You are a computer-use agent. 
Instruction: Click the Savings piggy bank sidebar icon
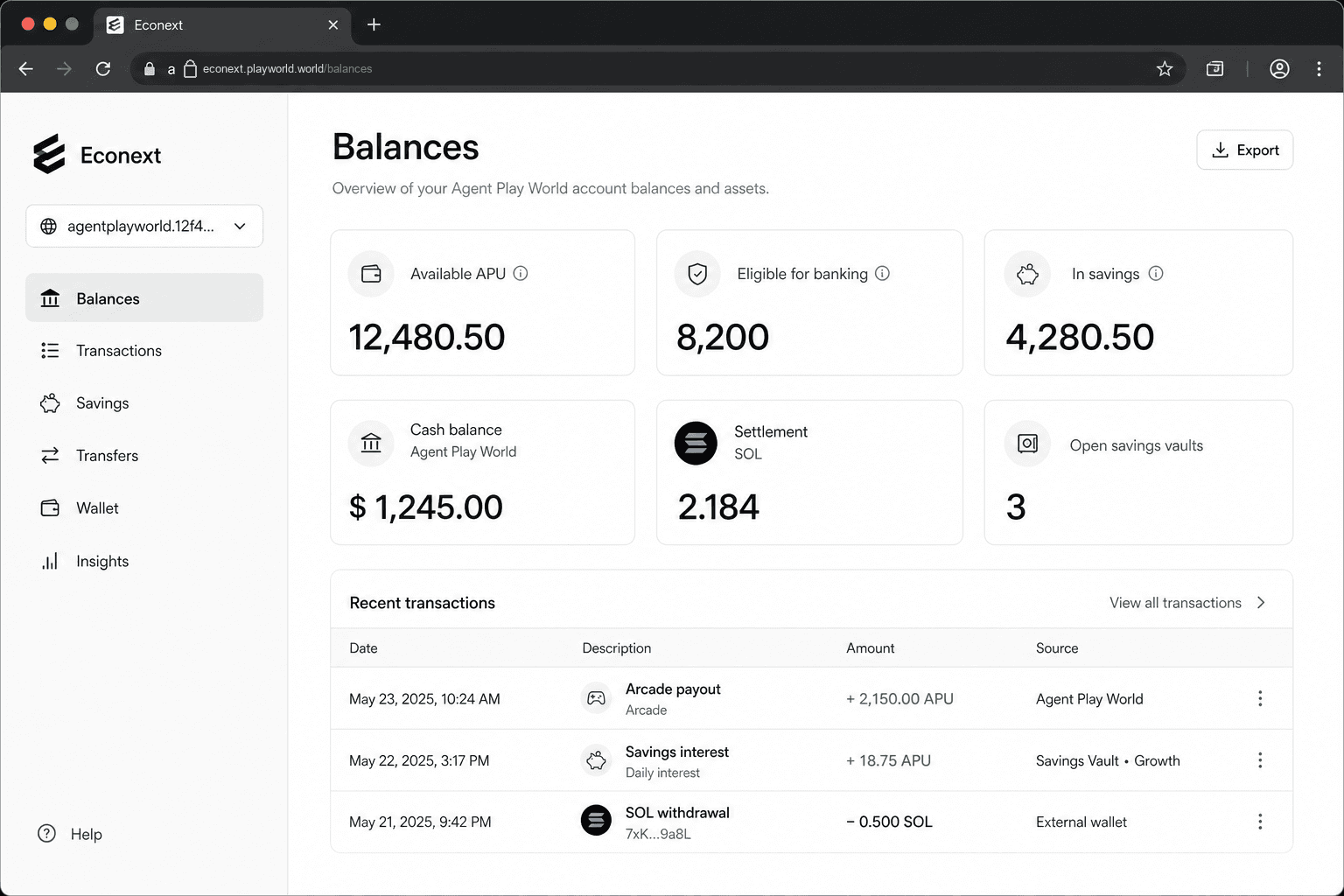[50, 403]
